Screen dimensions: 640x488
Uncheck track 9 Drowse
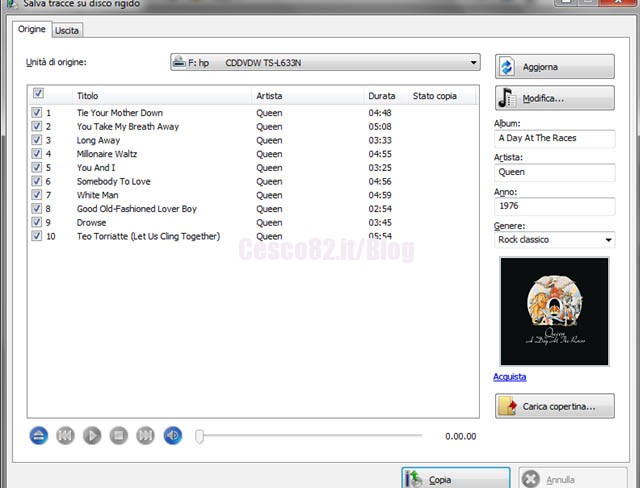click(x=36, y=222)
